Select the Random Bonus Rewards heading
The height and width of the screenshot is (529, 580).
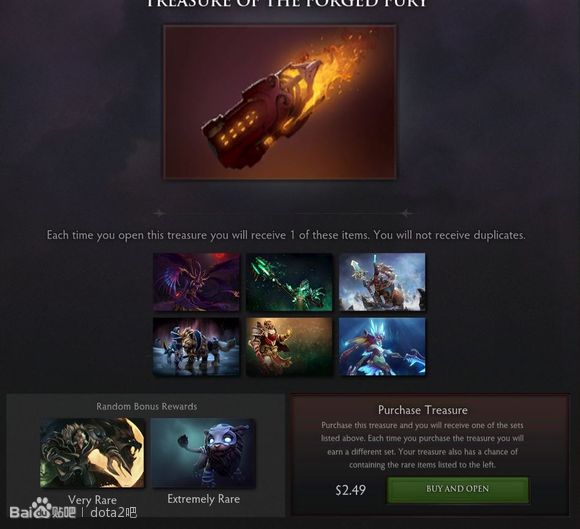[147, 407]
